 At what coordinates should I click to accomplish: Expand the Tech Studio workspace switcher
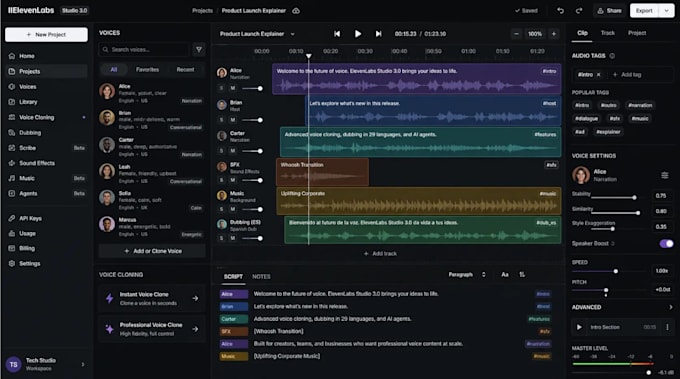[x=83, y=364]
